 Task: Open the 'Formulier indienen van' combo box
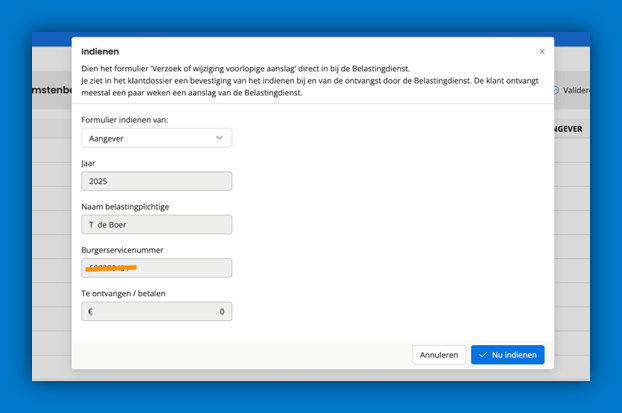coord(156,138)
